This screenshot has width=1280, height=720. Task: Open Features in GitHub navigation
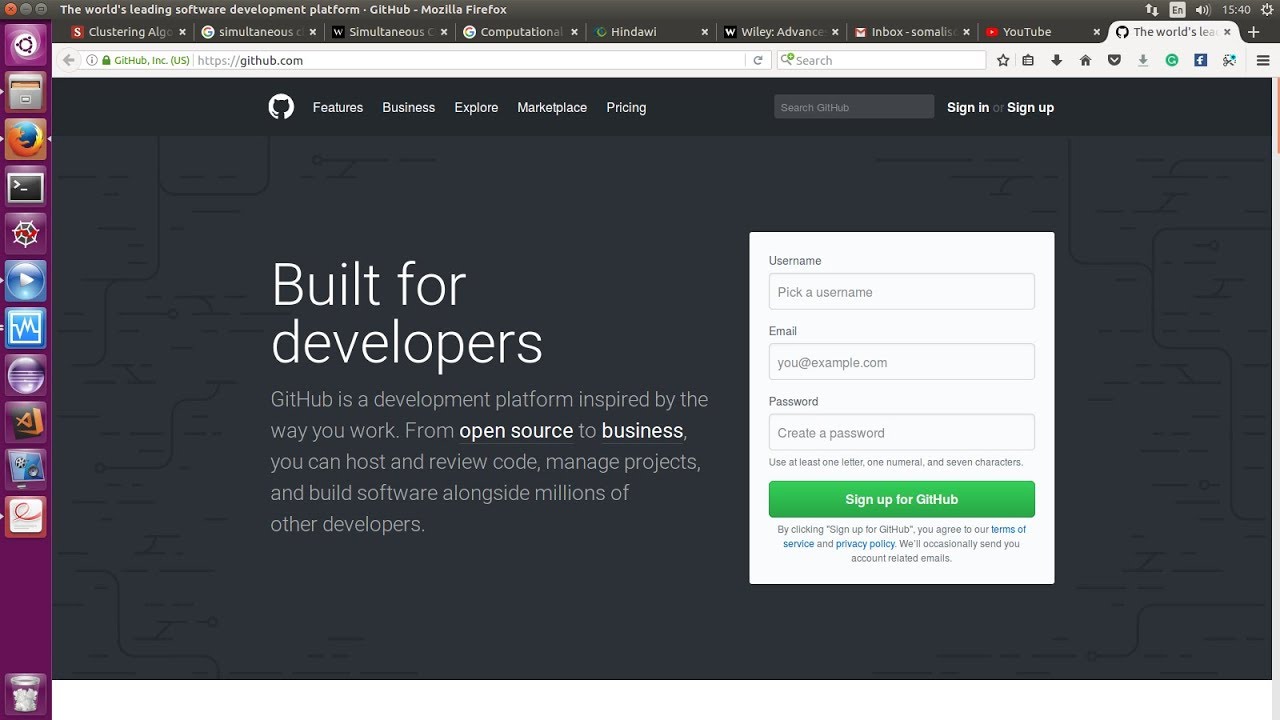click(x=338, y=107)
